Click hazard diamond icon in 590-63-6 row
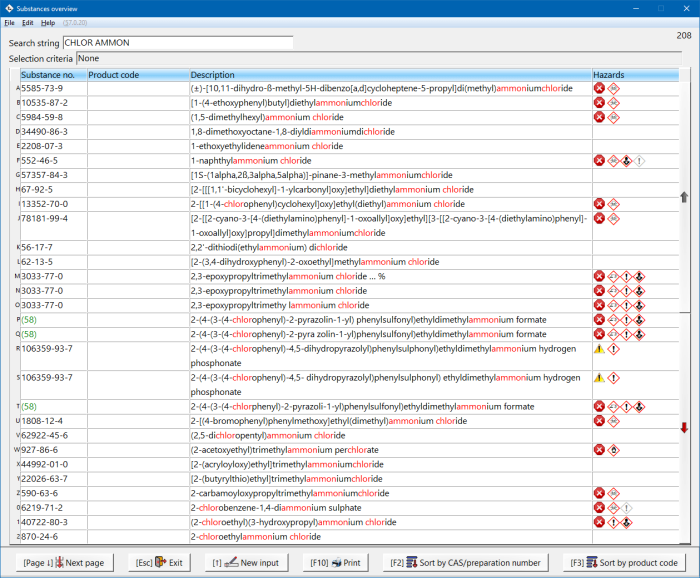Screen dimensions: 700x578 613,493
